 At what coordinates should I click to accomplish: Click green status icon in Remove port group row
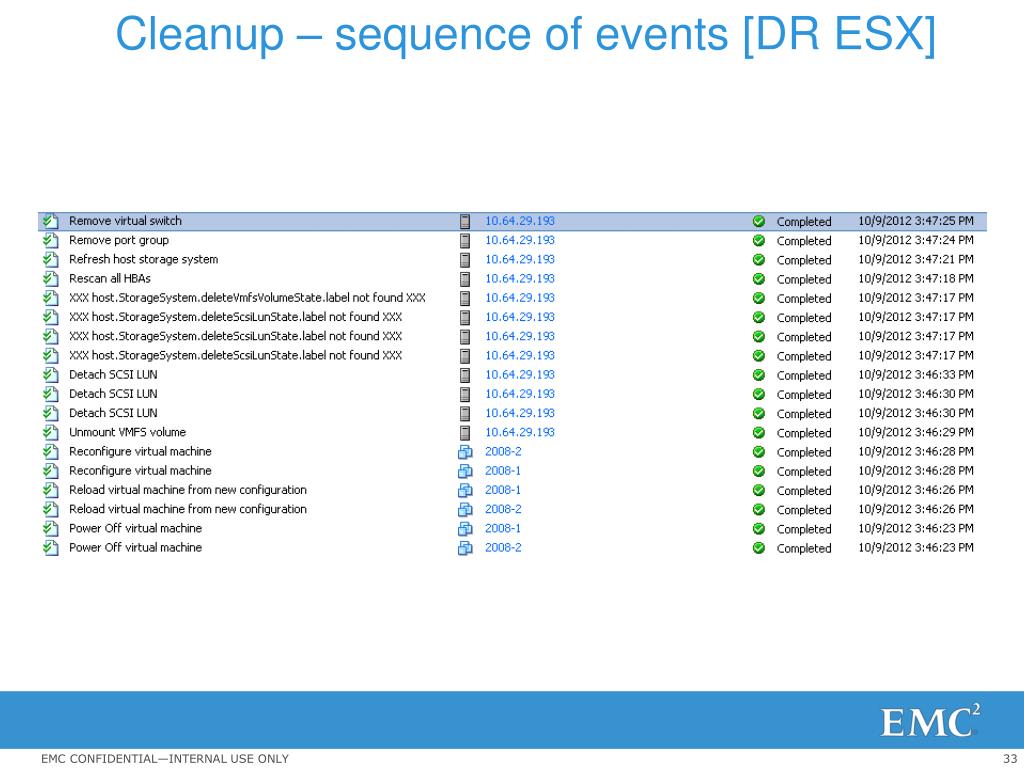pyautogui.click(x=759, y=240)
